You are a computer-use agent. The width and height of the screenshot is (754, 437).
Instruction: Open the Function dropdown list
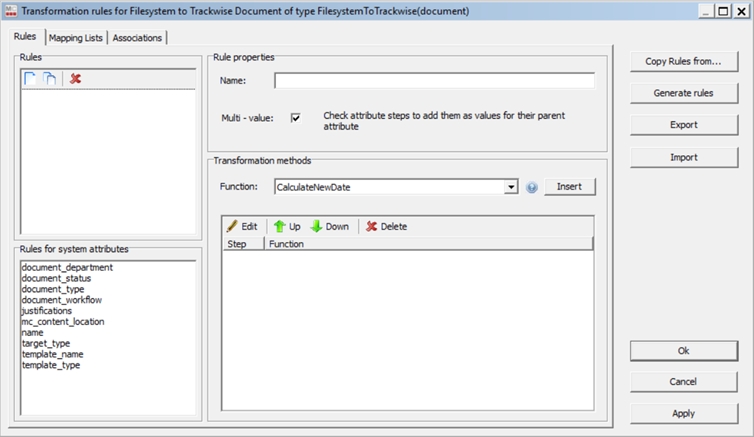[x=511, y=187]
